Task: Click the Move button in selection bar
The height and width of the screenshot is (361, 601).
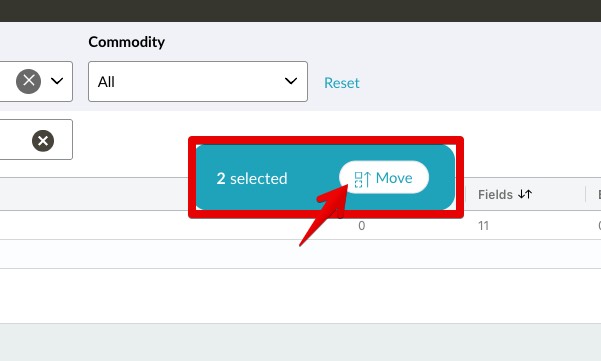Action: coord(384,177)
